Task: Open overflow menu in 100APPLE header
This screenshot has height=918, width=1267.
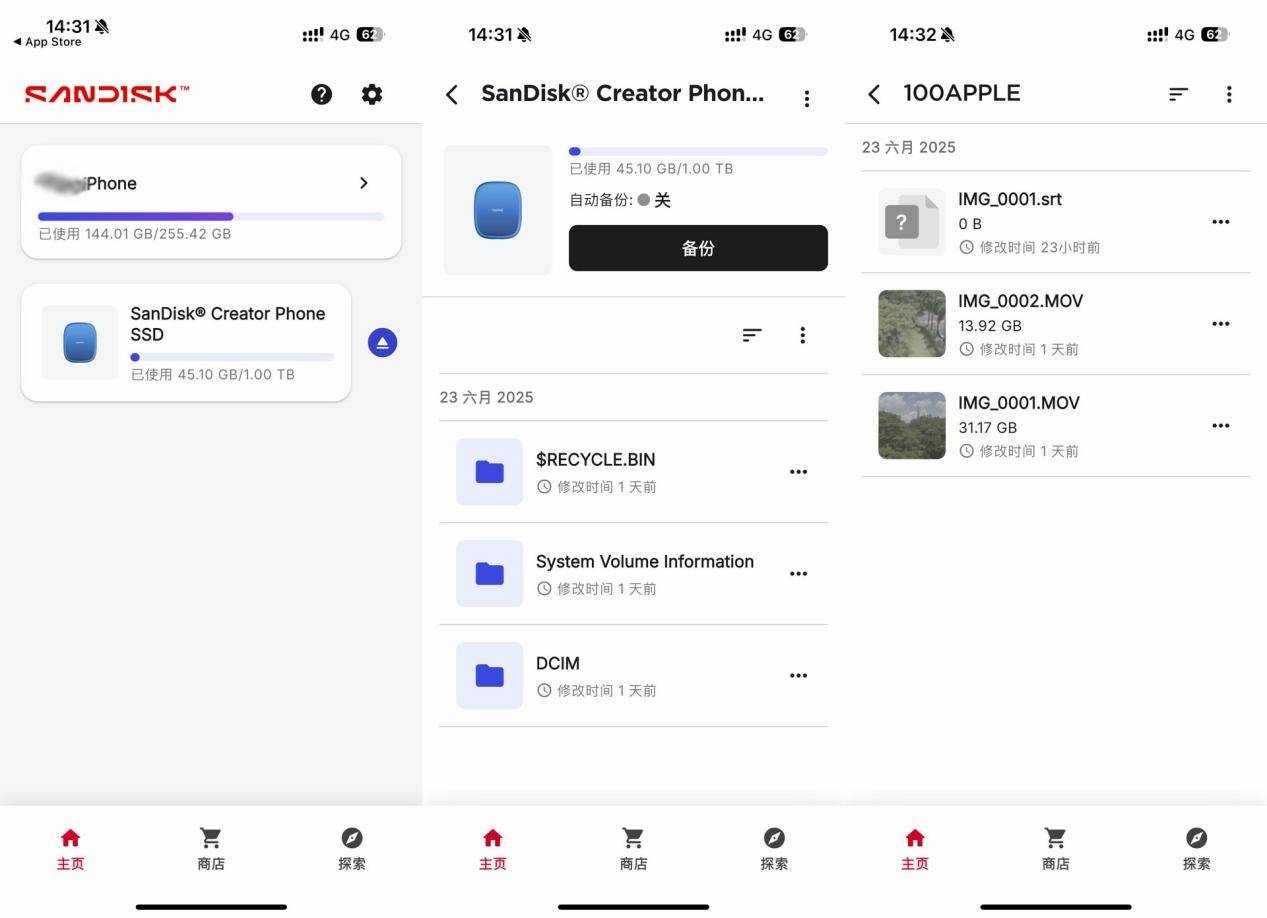Action: 1229,94
